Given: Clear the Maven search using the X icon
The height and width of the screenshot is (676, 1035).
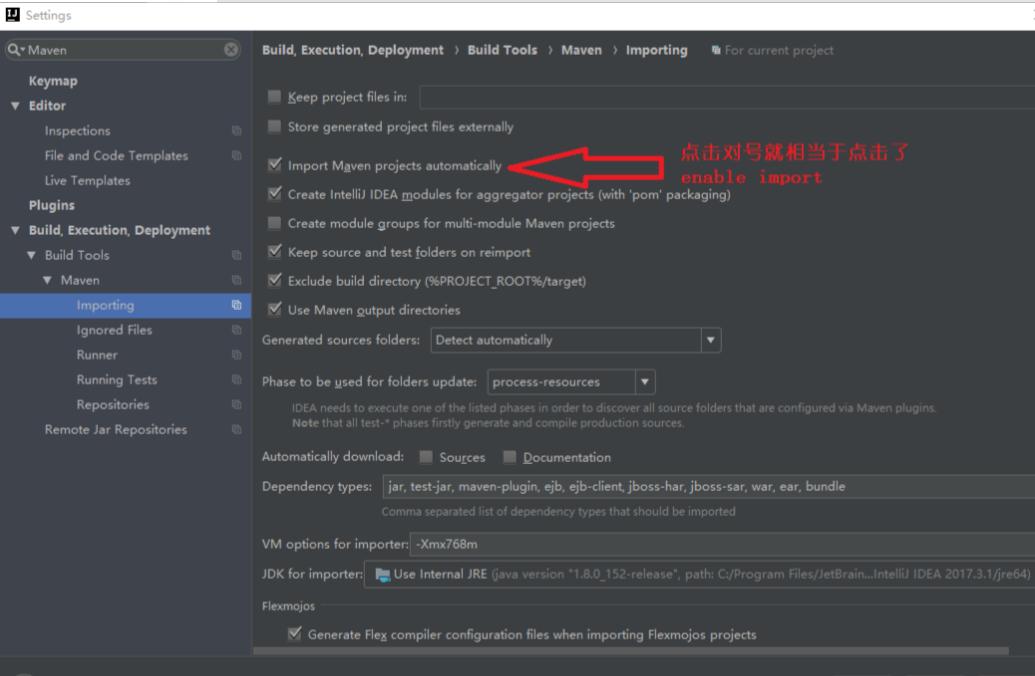Looking at the screenshot, I should click(x=230, y=49).
